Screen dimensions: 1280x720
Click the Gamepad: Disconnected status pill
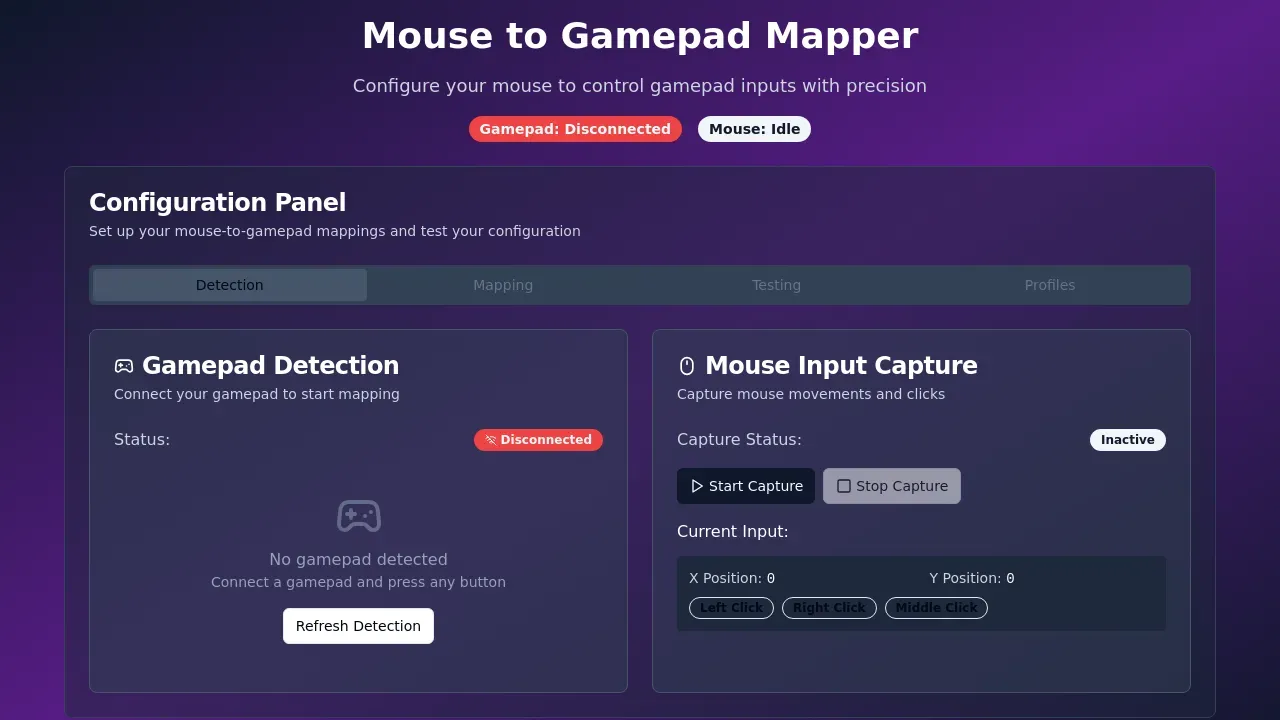point(575,129)
